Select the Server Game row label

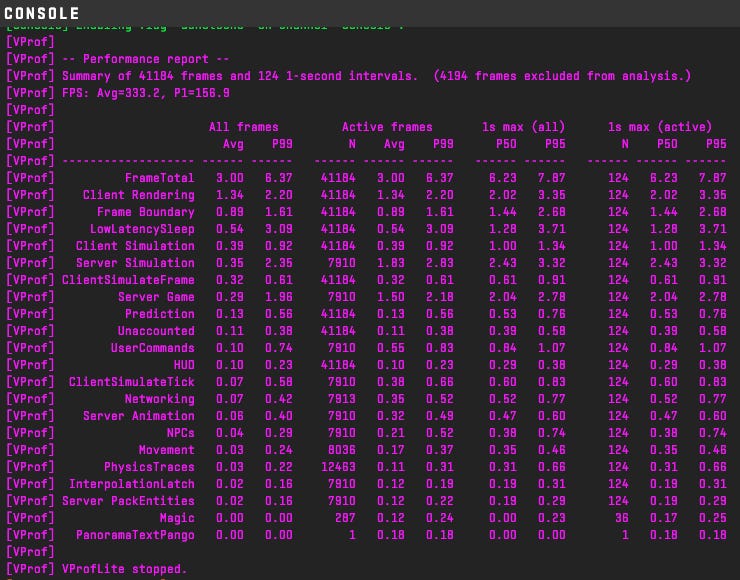(156, 297)
